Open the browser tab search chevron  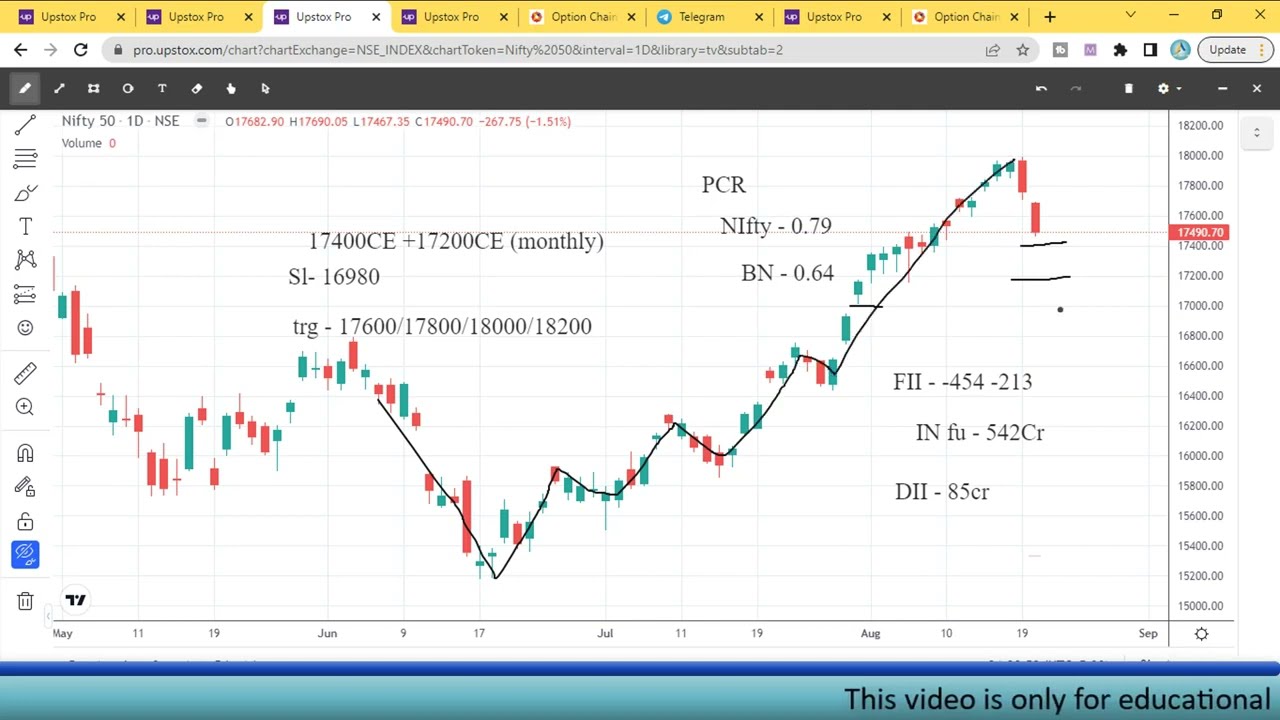click(1130, 16)
